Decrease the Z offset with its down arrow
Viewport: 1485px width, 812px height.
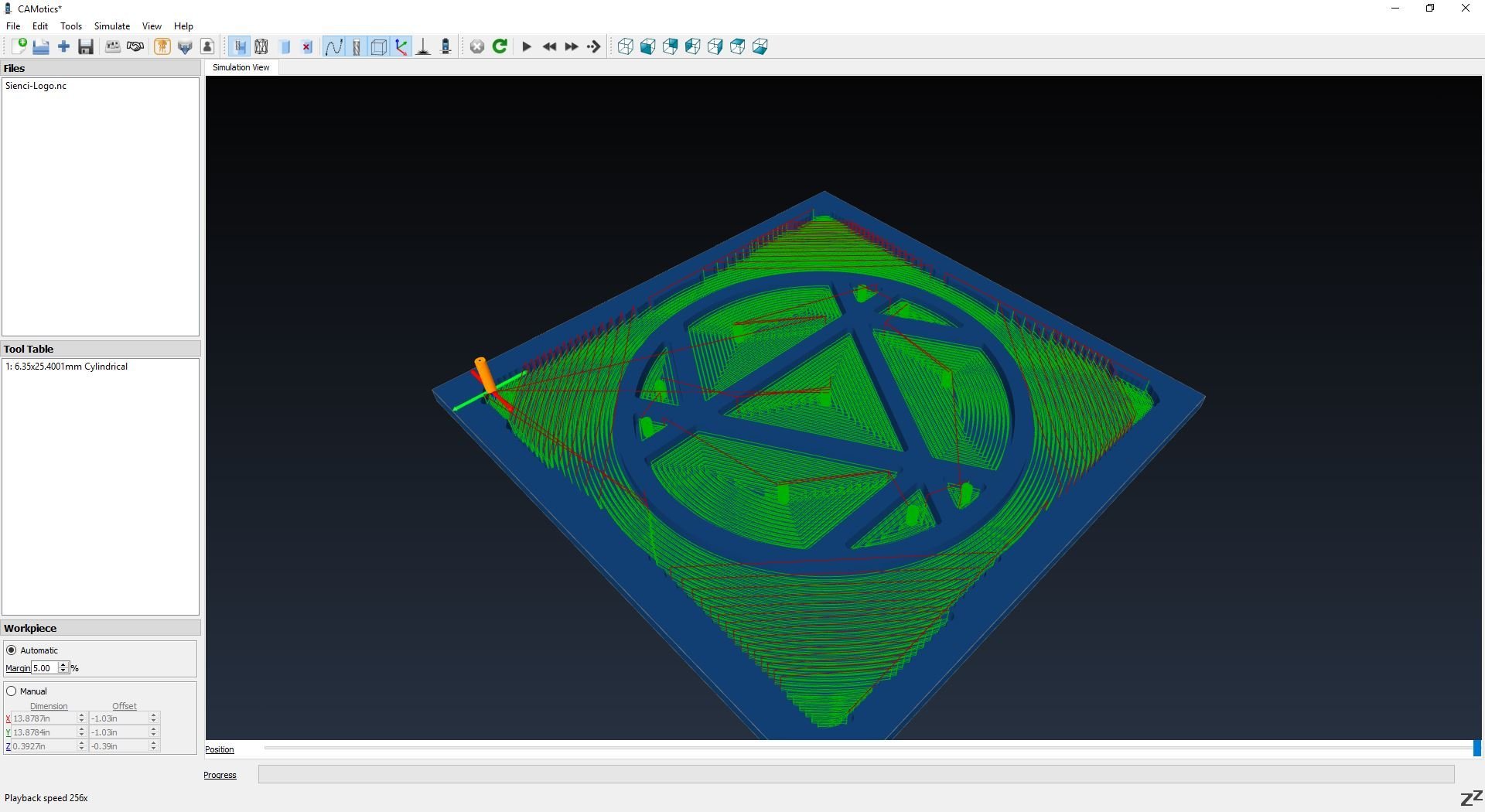coord(153,749)
